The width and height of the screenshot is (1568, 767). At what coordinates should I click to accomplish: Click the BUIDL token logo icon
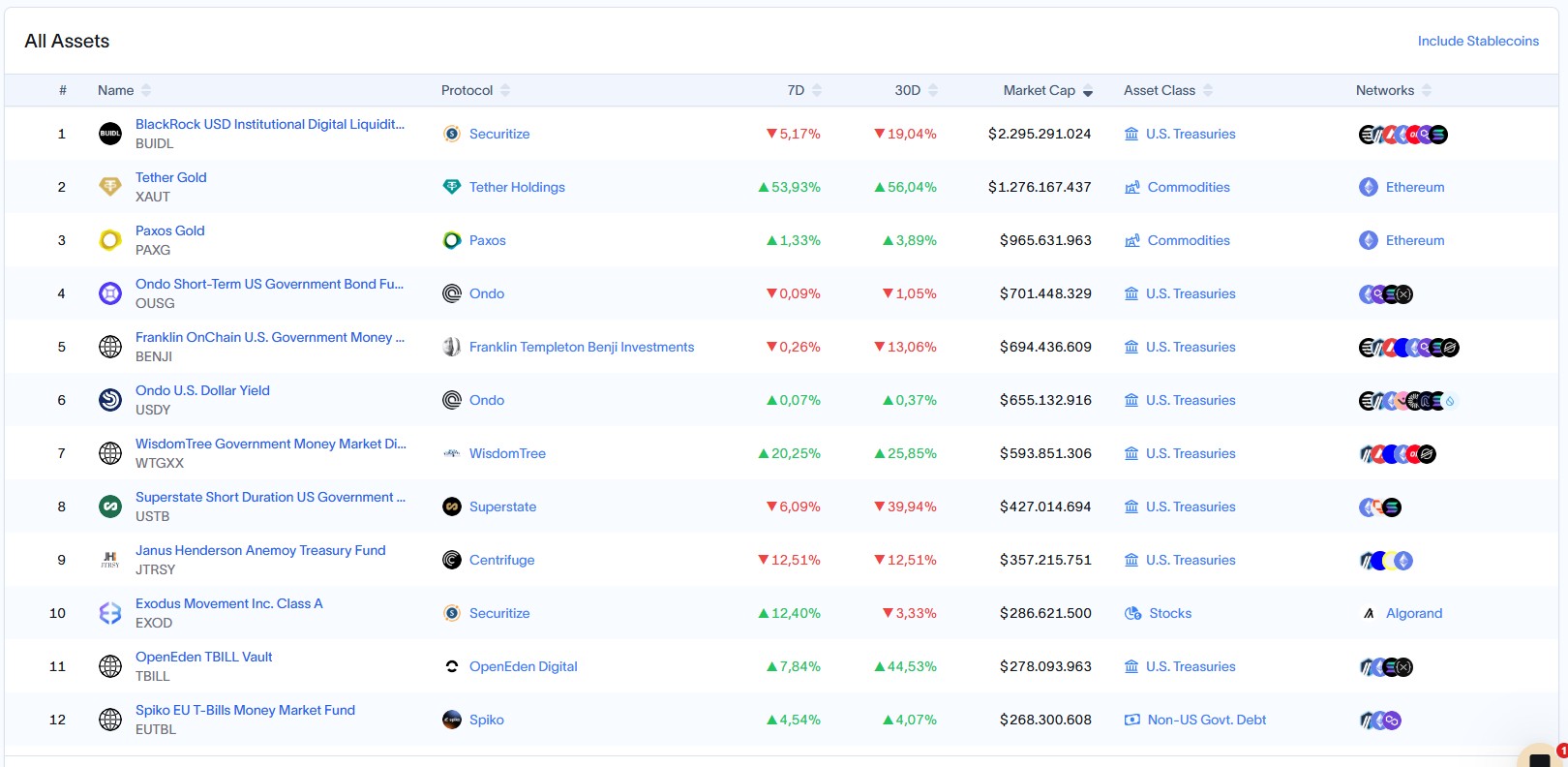110,134
